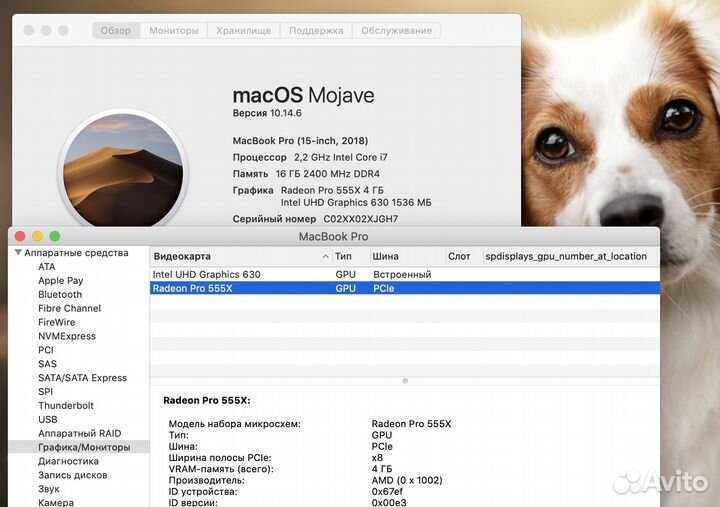720x507 pixels.
Task: Sort by spdisplays_gpu_number_at_location column header
Action: [566, 256]
